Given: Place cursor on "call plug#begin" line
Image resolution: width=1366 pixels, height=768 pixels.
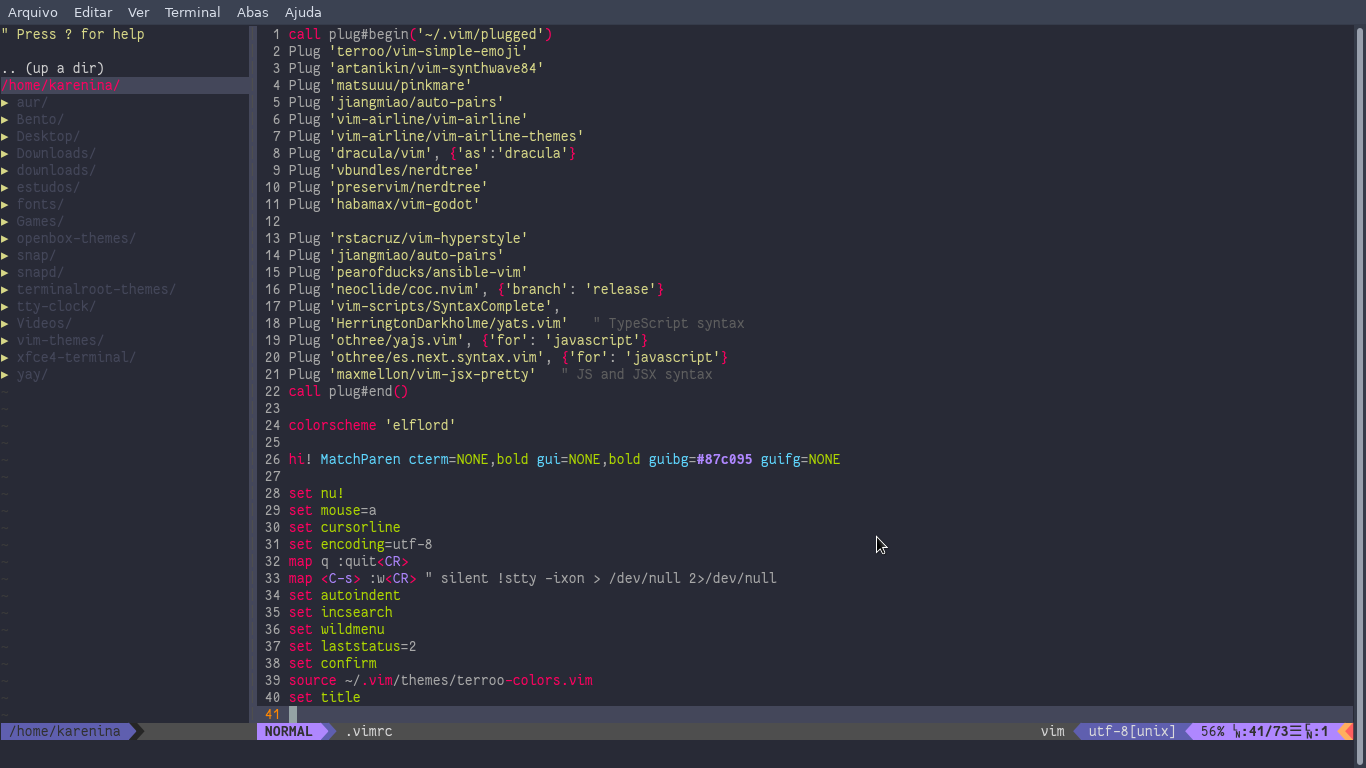Looking at the screenshot, I should click(x=420, y=34).
